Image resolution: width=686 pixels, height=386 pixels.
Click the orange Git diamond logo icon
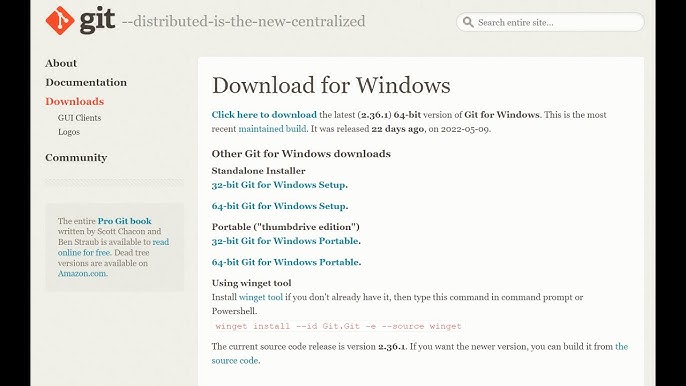tap(60, 20)
